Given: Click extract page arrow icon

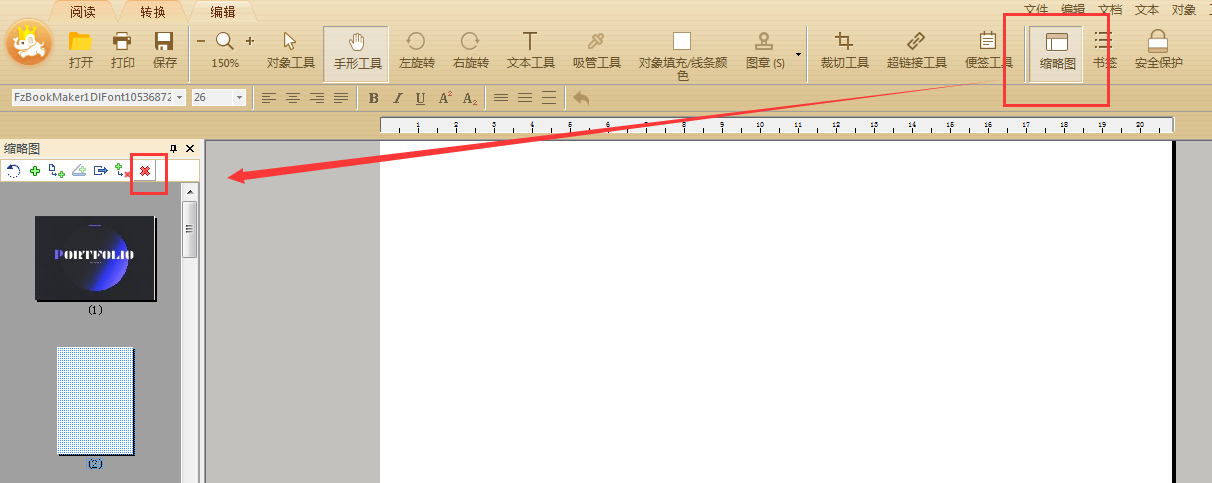Looking at the screenshot, I should click(x=101, y=171).
